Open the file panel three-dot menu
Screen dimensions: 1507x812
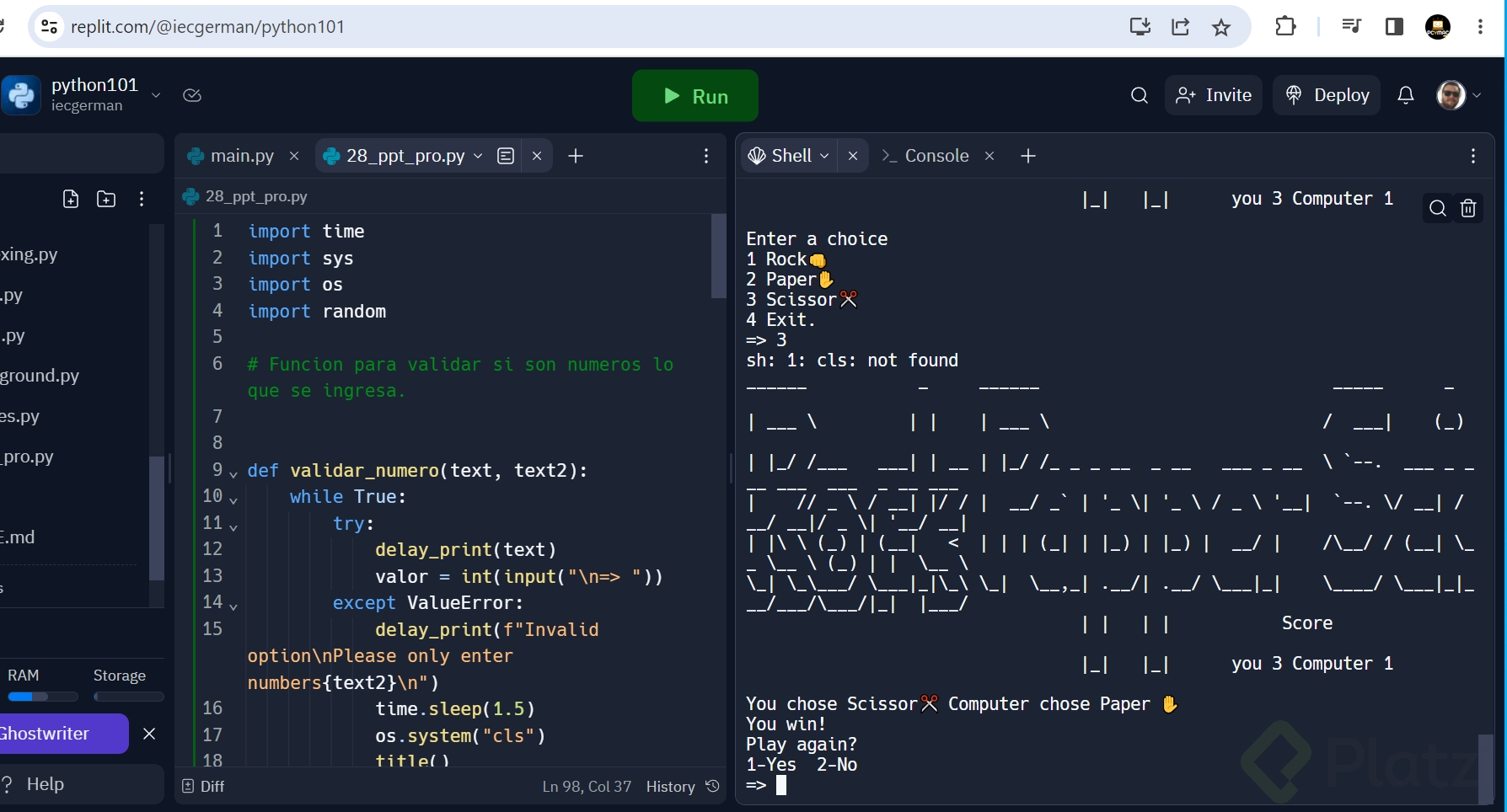[x=142, y=199]
